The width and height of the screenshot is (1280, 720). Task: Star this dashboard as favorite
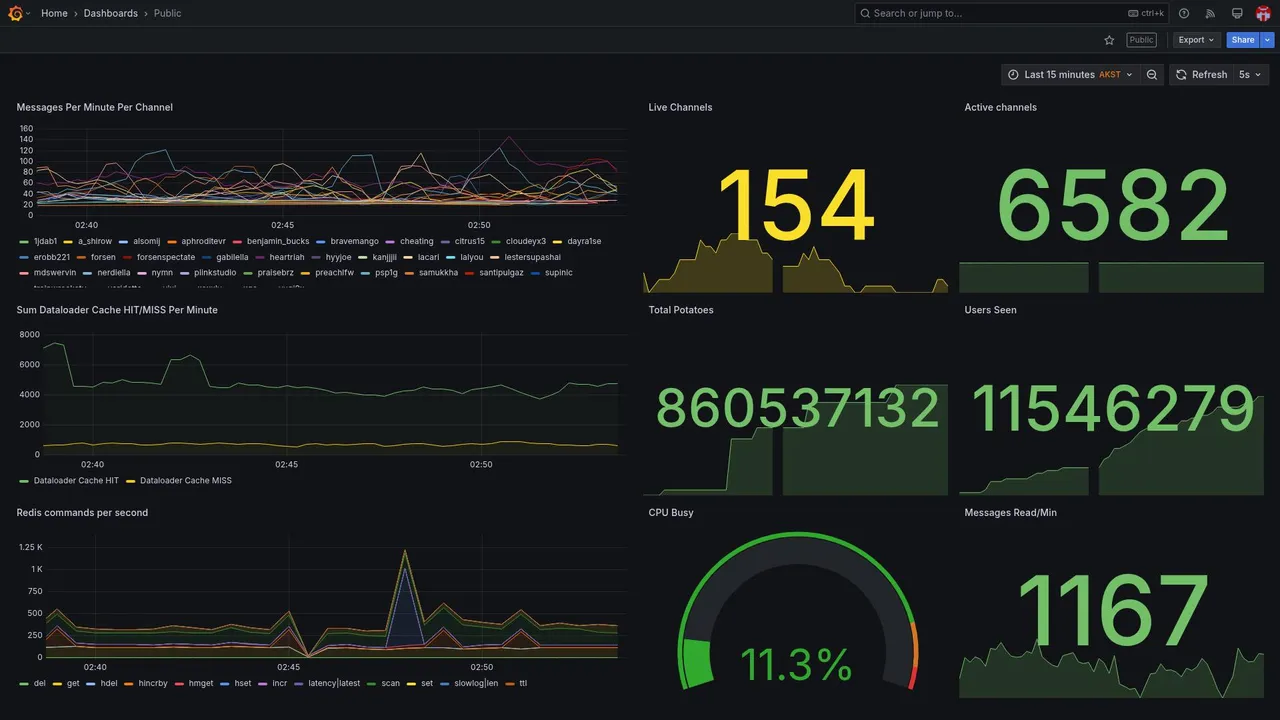(x=1109, y=40)
